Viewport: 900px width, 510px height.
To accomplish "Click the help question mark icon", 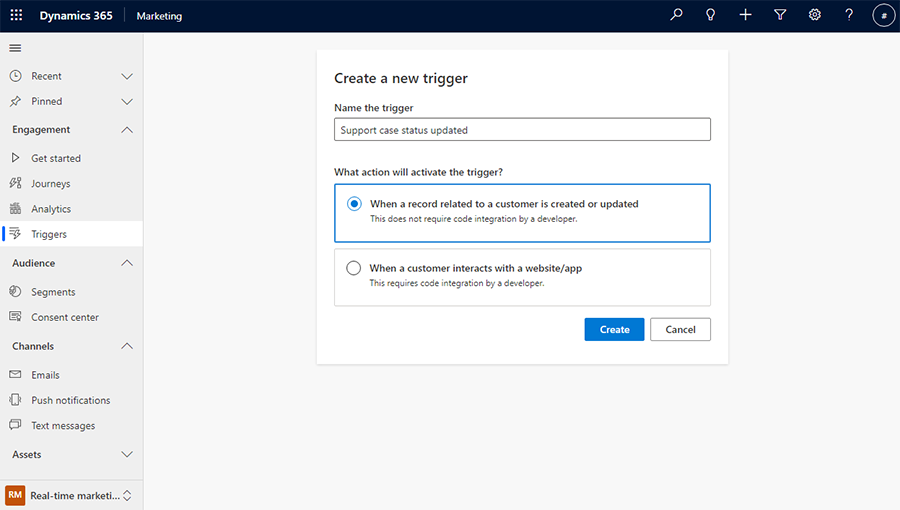I will pos(849,16).
